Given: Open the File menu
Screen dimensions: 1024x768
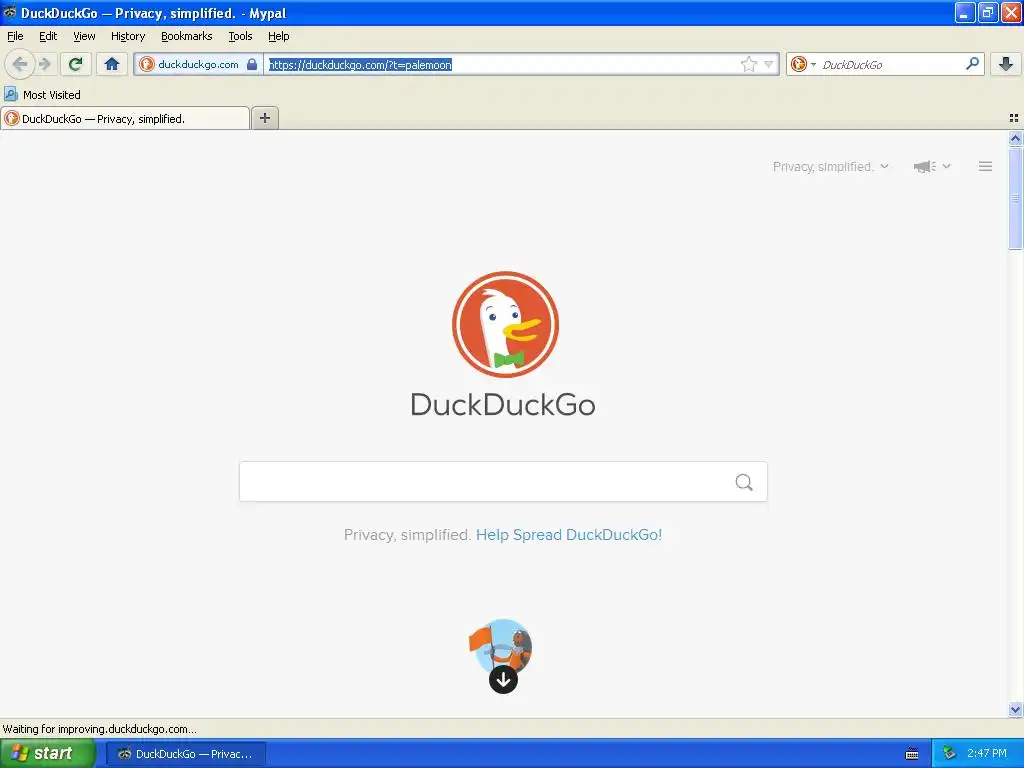Looking at the screenshot, I should coord(15,36).
